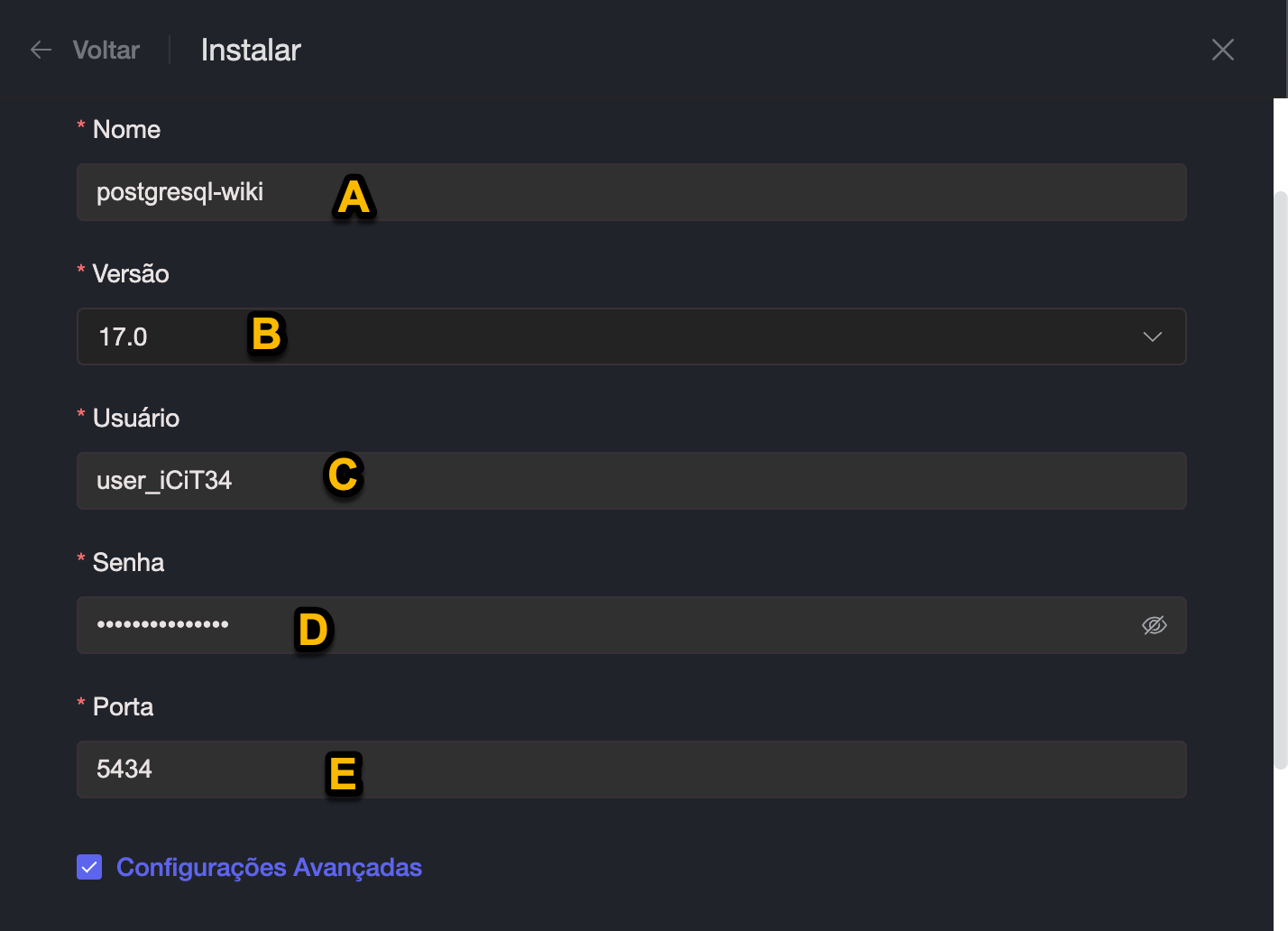Click the Senha field label

pyautogui.click(x=128, y=563)
